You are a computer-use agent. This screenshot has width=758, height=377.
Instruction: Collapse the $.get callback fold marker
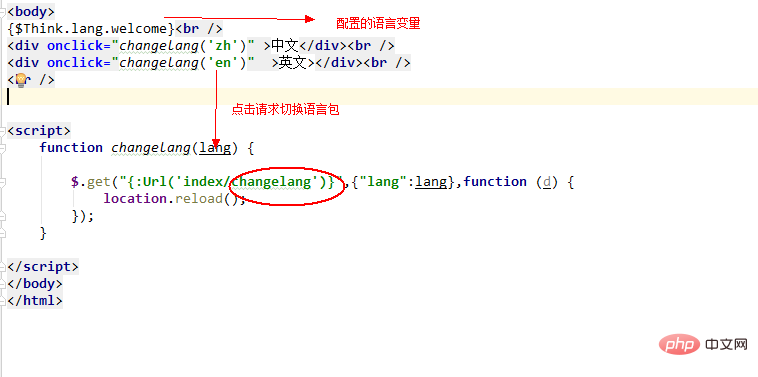click(x=2, y=182)
